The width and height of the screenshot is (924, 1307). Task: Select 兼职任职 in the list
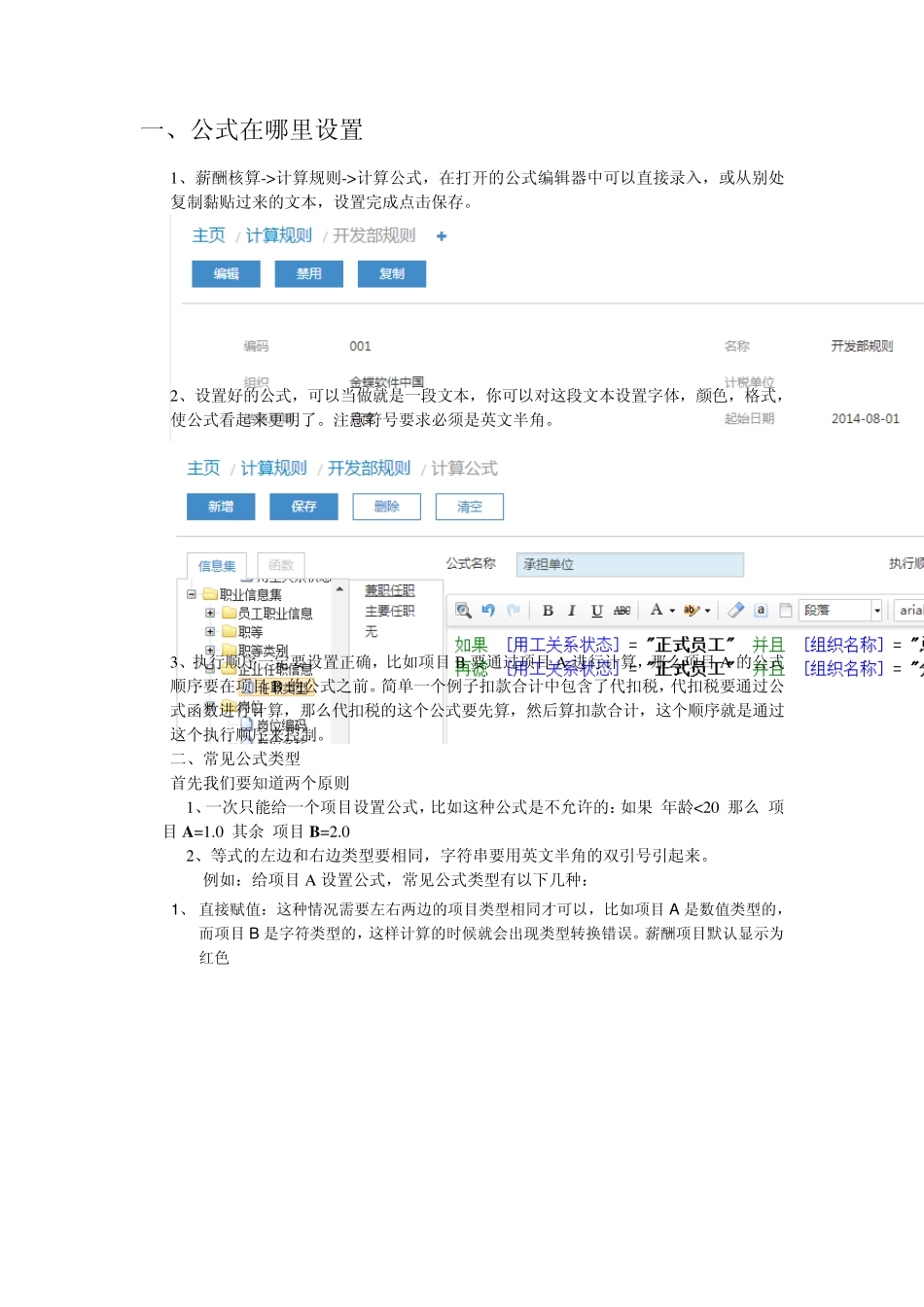pyautogui.click(x=389, y=591)
